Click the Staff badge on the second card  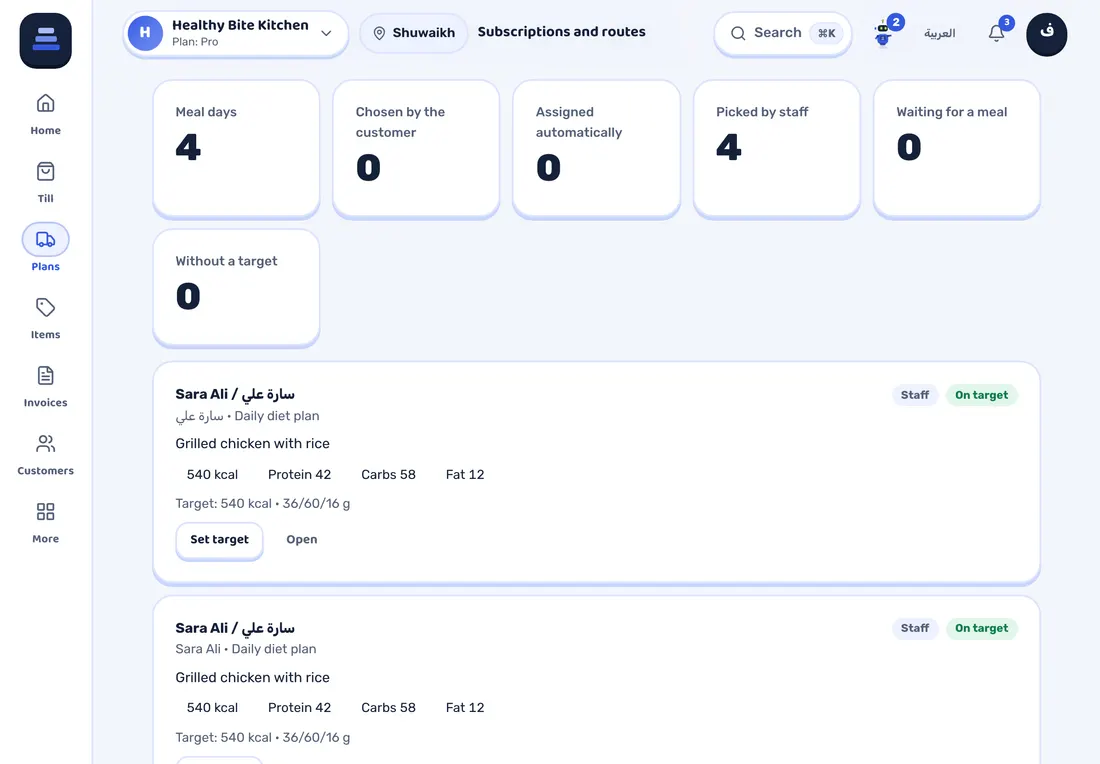point(915,628)
